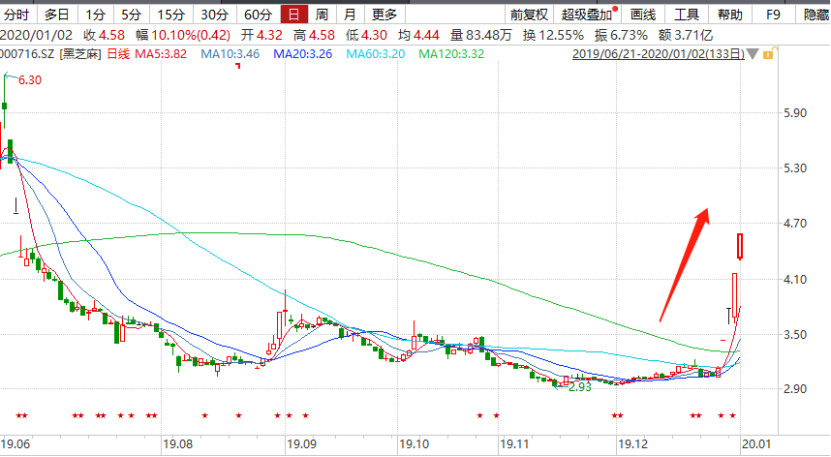Select the 日 daily K-line tab
Viewport: 831px width, 457px height.
point(294,14)
